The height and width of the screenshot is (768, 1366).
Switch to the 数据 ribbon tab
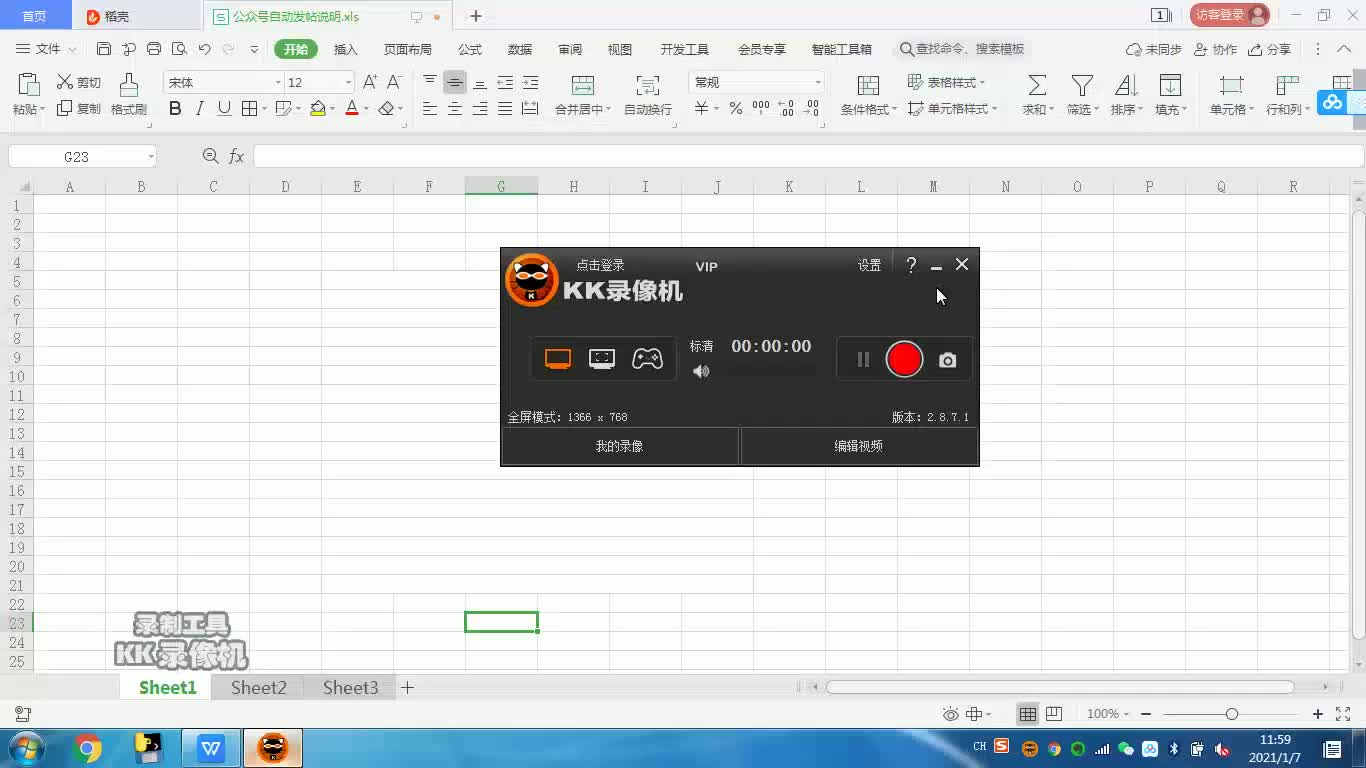(x=519, y=49)
